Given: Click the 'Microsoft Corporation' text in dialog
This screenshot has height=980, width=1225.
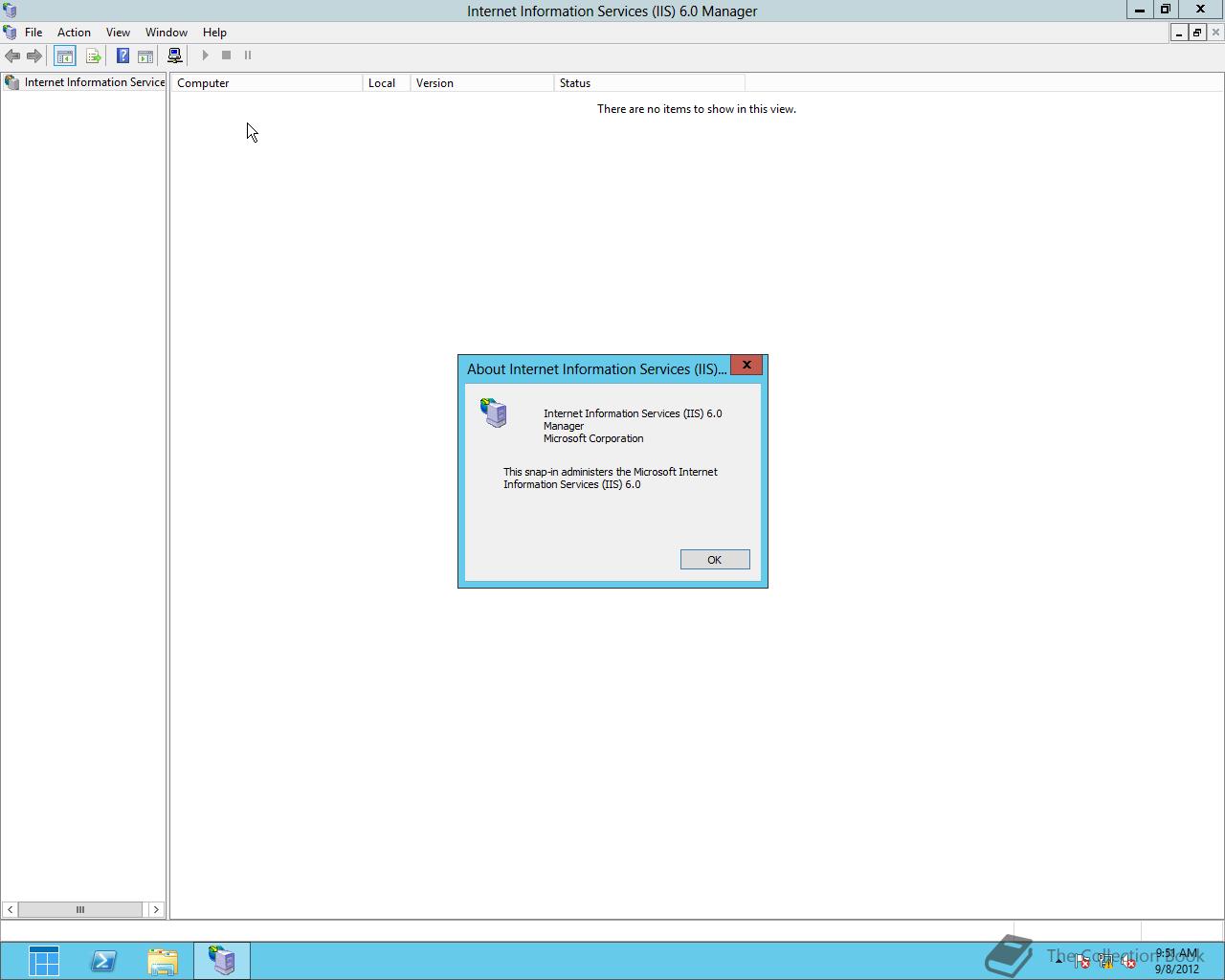Looking at the screenshot, I should pyautogui.click(x=593, y=438).
